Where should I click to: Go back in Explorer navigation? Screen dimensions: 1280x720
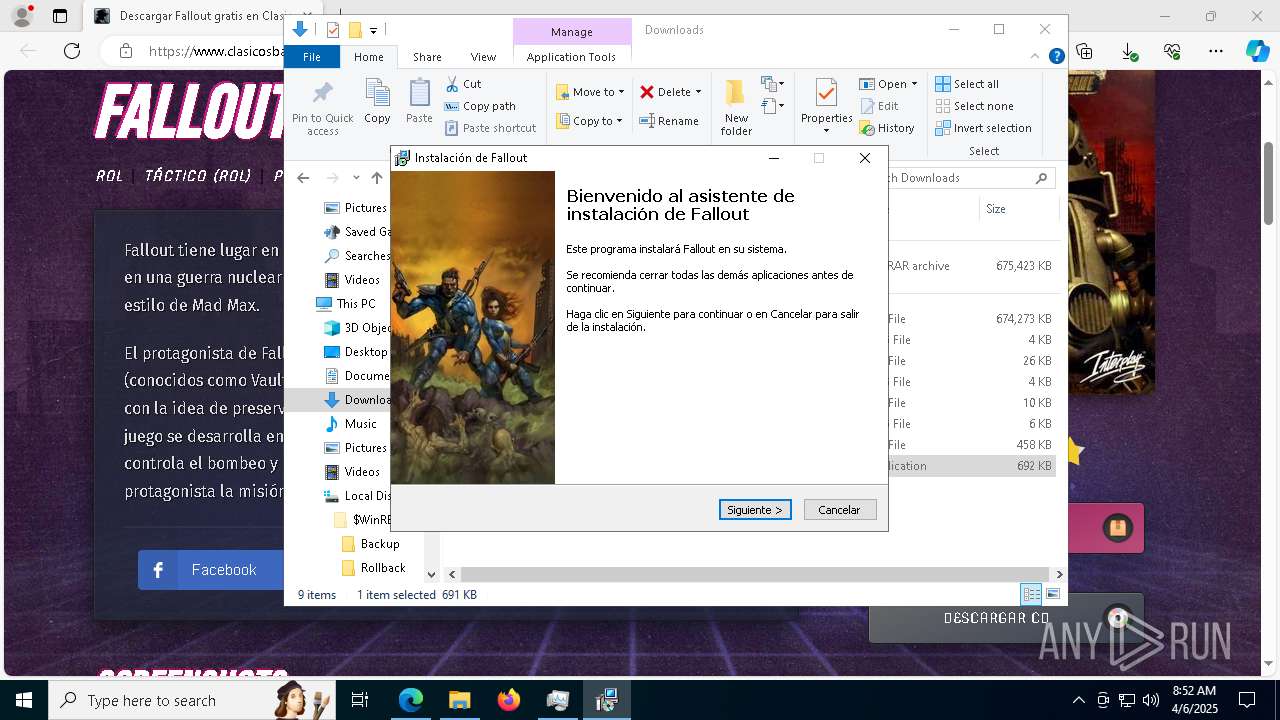click(x=303, y=178)
